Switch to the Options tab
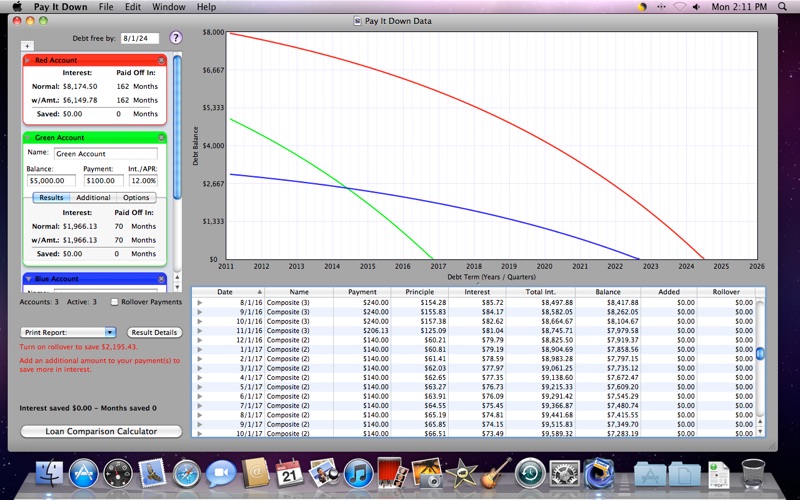The height and width of the screenshot is (500, 800). tap(136, 197)
